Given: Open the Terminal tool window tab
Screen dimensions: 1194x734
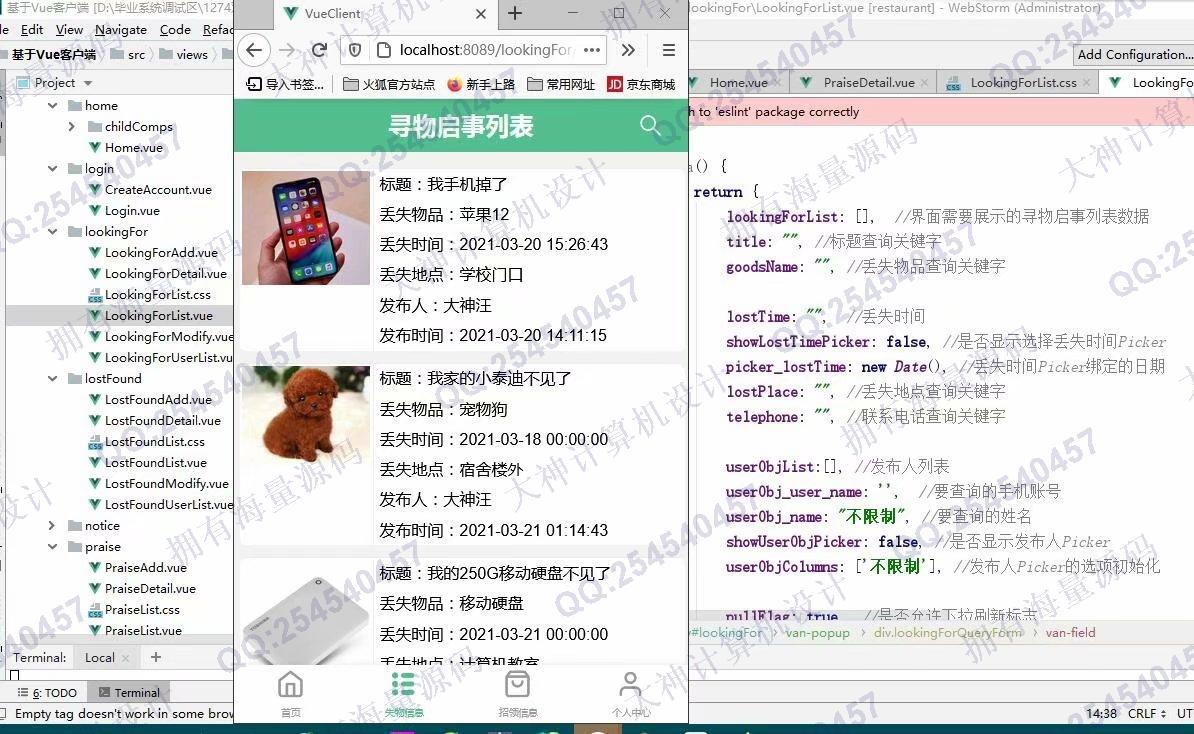Looking at the screenshot, I should coord(129,693).
